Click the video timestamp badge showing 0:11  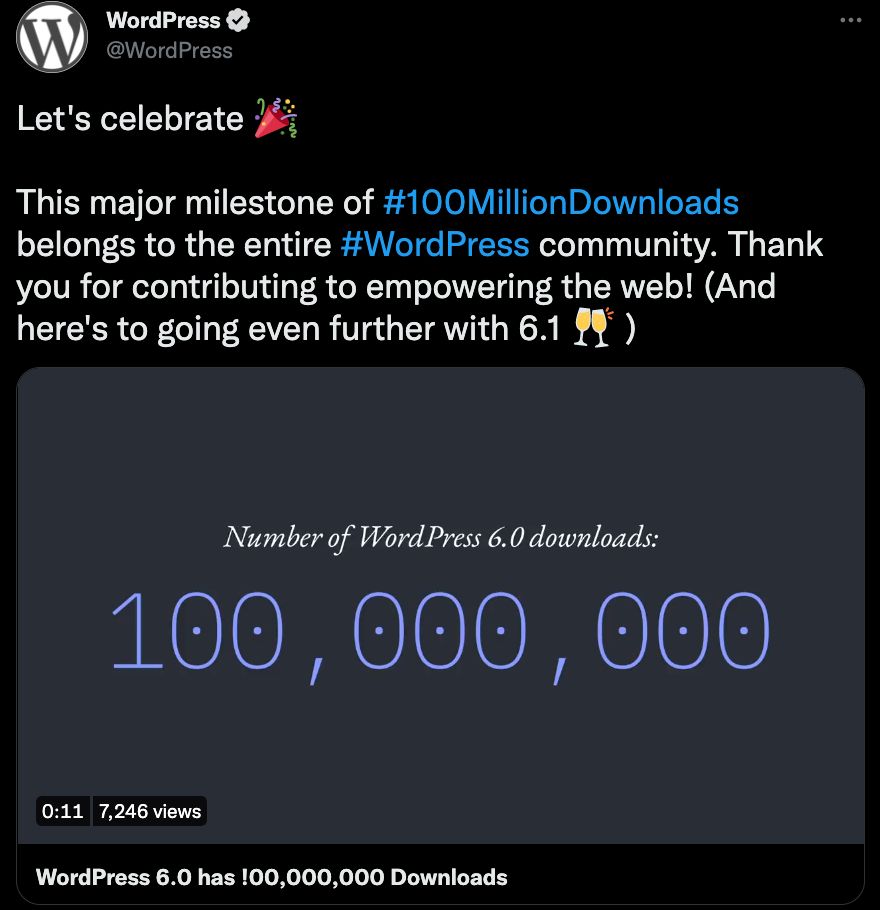coord(63,811)
